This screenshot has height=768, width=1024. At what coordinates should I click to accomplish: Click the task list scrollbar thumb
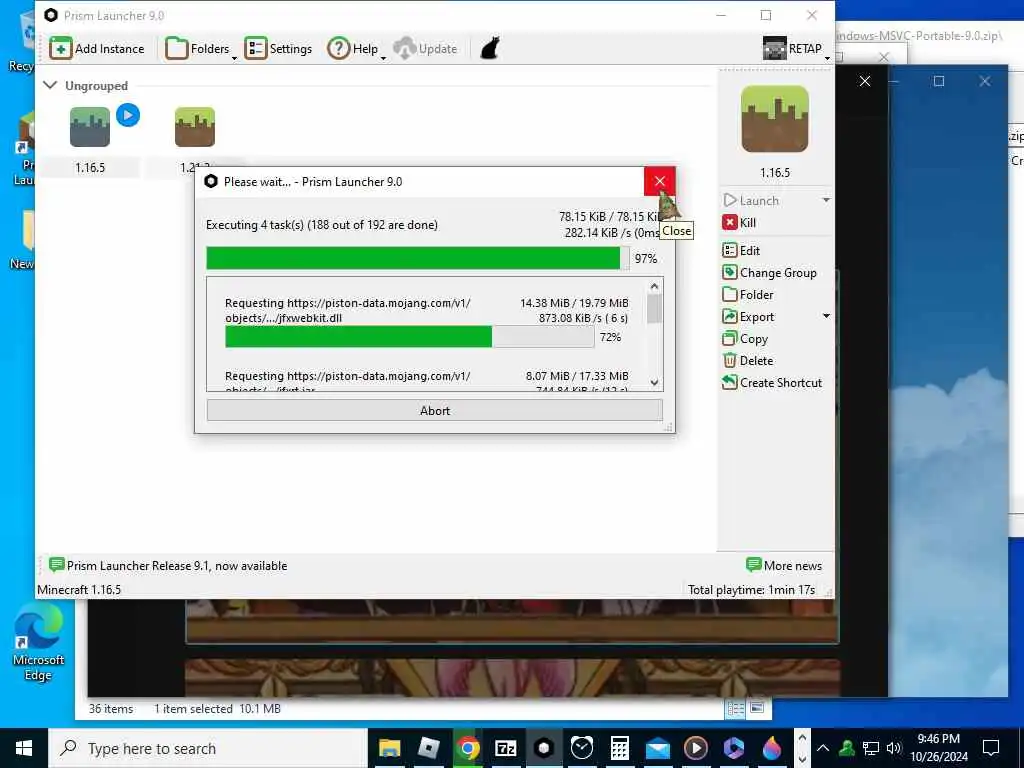pyautogui.click(x=654, y=308)
